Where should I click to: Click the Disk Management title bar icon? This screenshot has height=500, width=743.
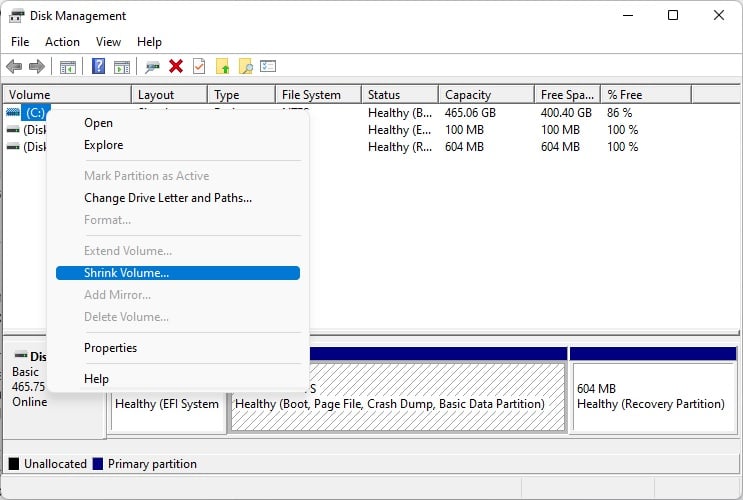17,16
